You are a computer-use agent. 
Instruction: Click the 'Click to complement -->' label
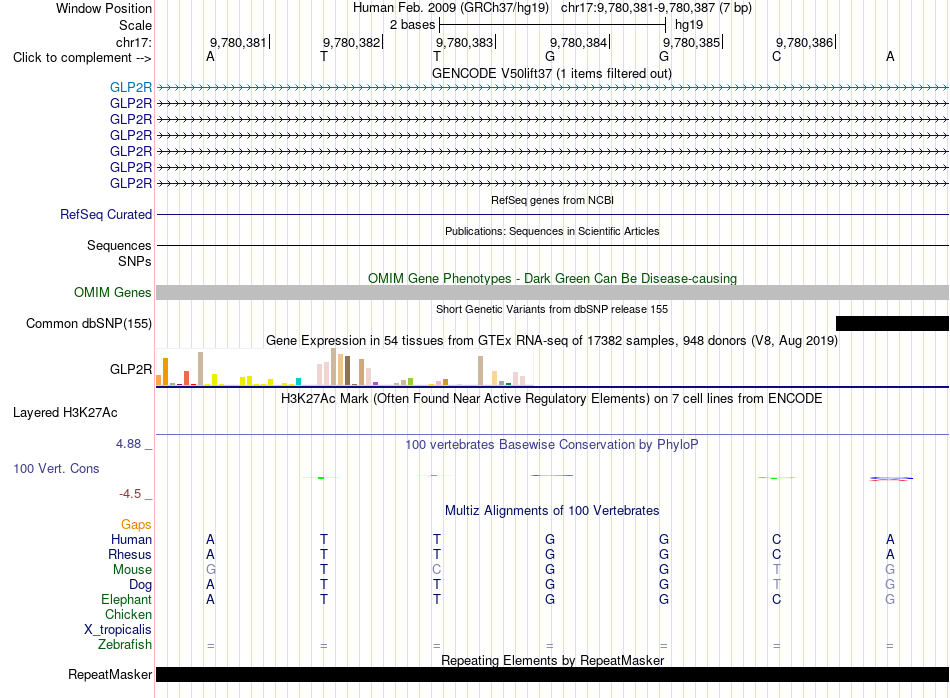point(82,58)
